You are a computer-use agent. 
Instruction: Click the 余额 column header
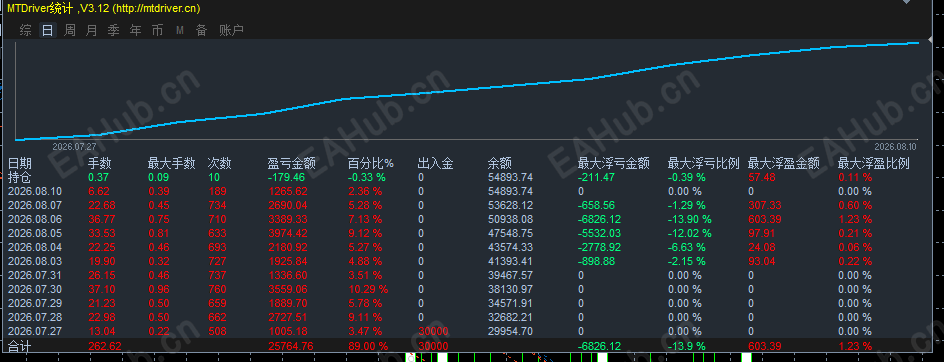pos(500,163)
